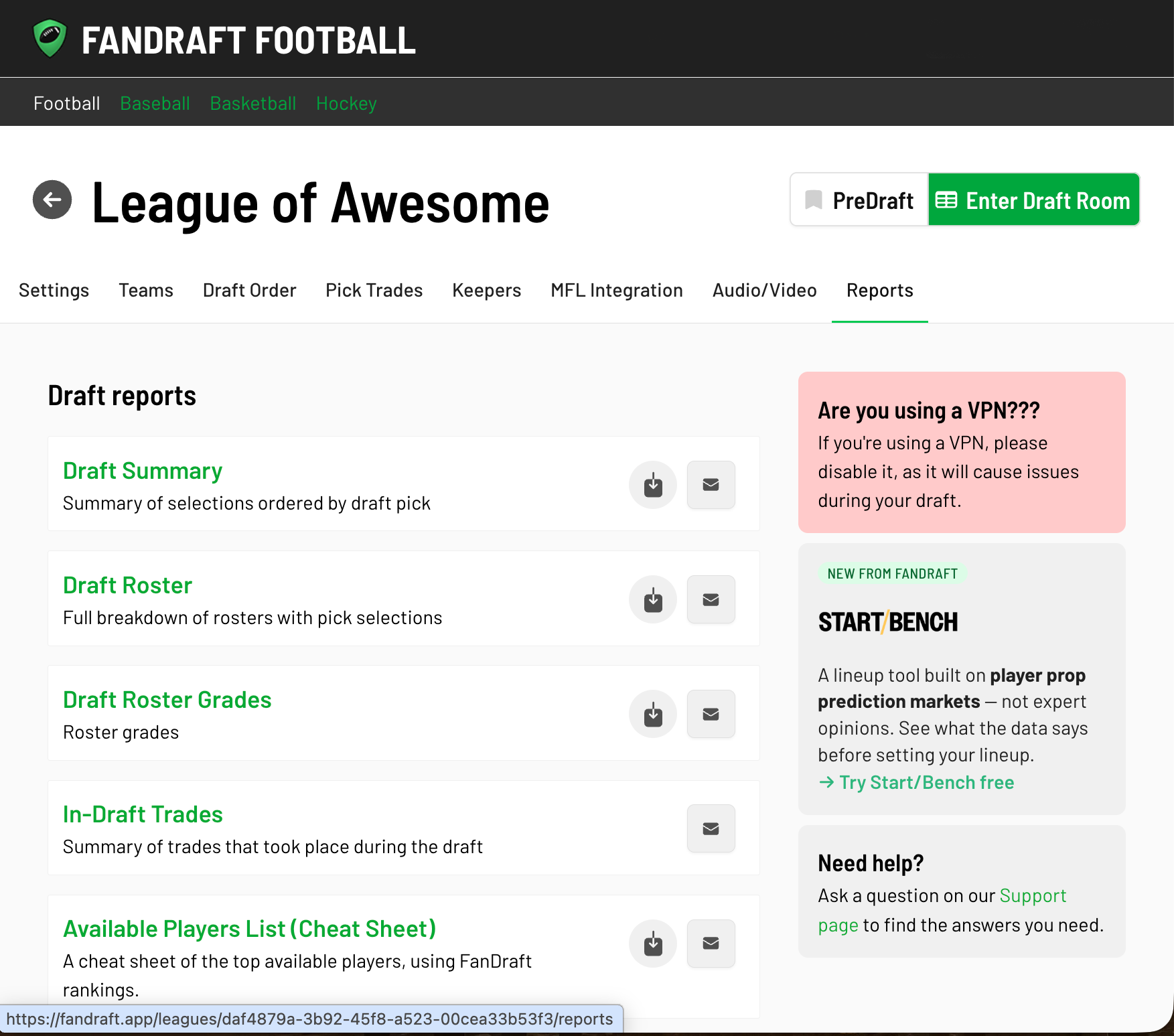Email the In-Draft Trades report
Screen dimensions: 1174x1036
(x=711, y=828)
